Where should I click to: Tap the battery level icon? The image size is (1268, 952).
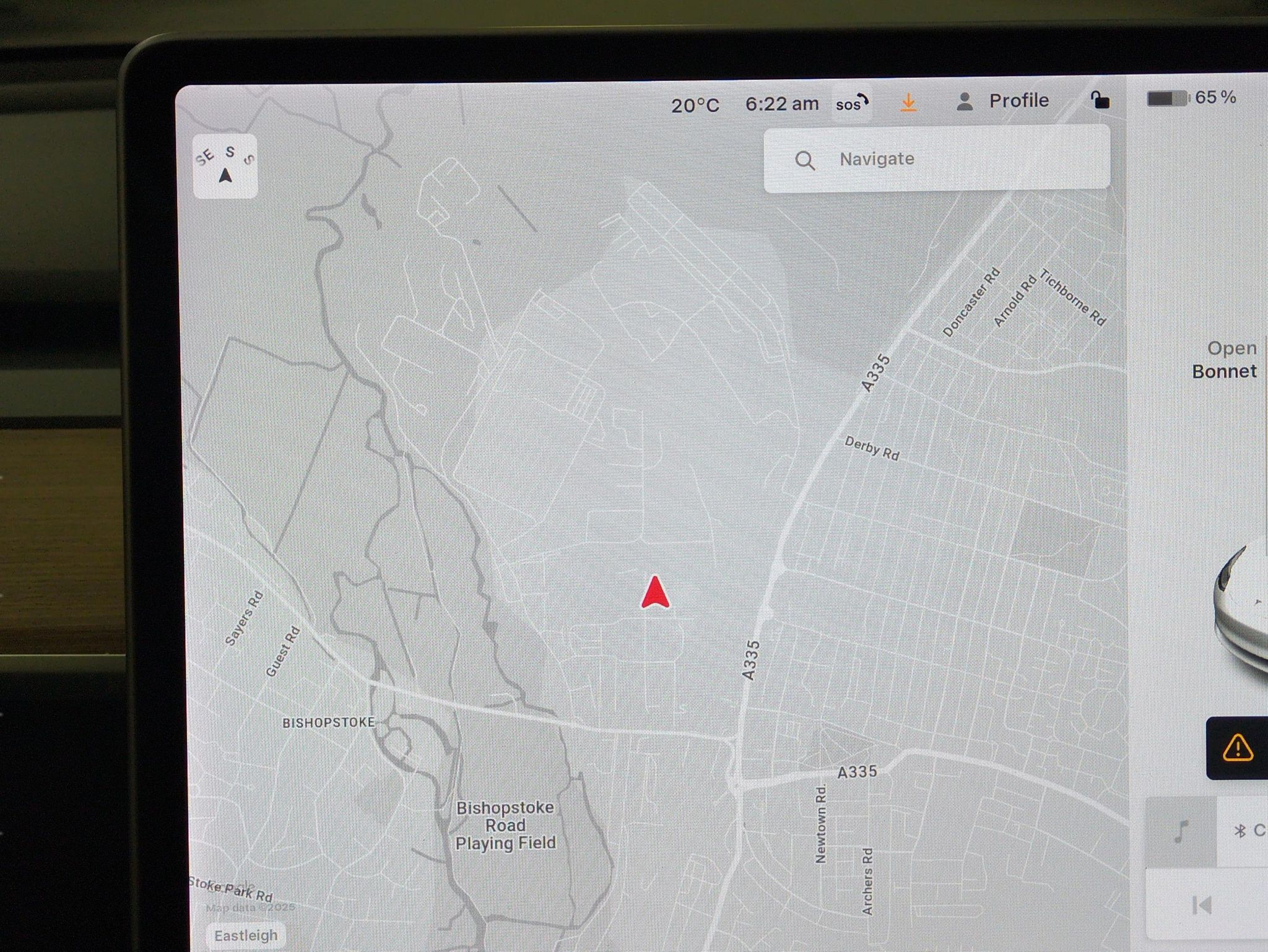coord(1168,98)
